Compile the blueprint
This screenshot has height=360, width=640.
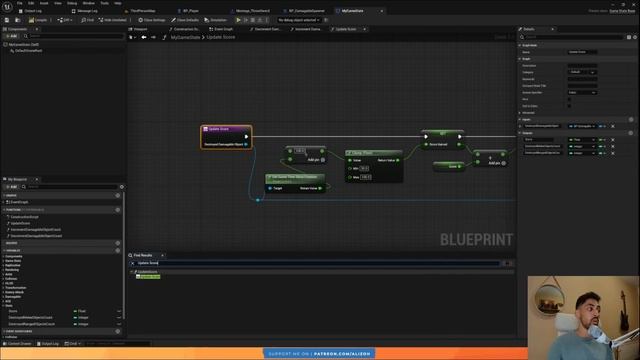click(x=38, y=20)
